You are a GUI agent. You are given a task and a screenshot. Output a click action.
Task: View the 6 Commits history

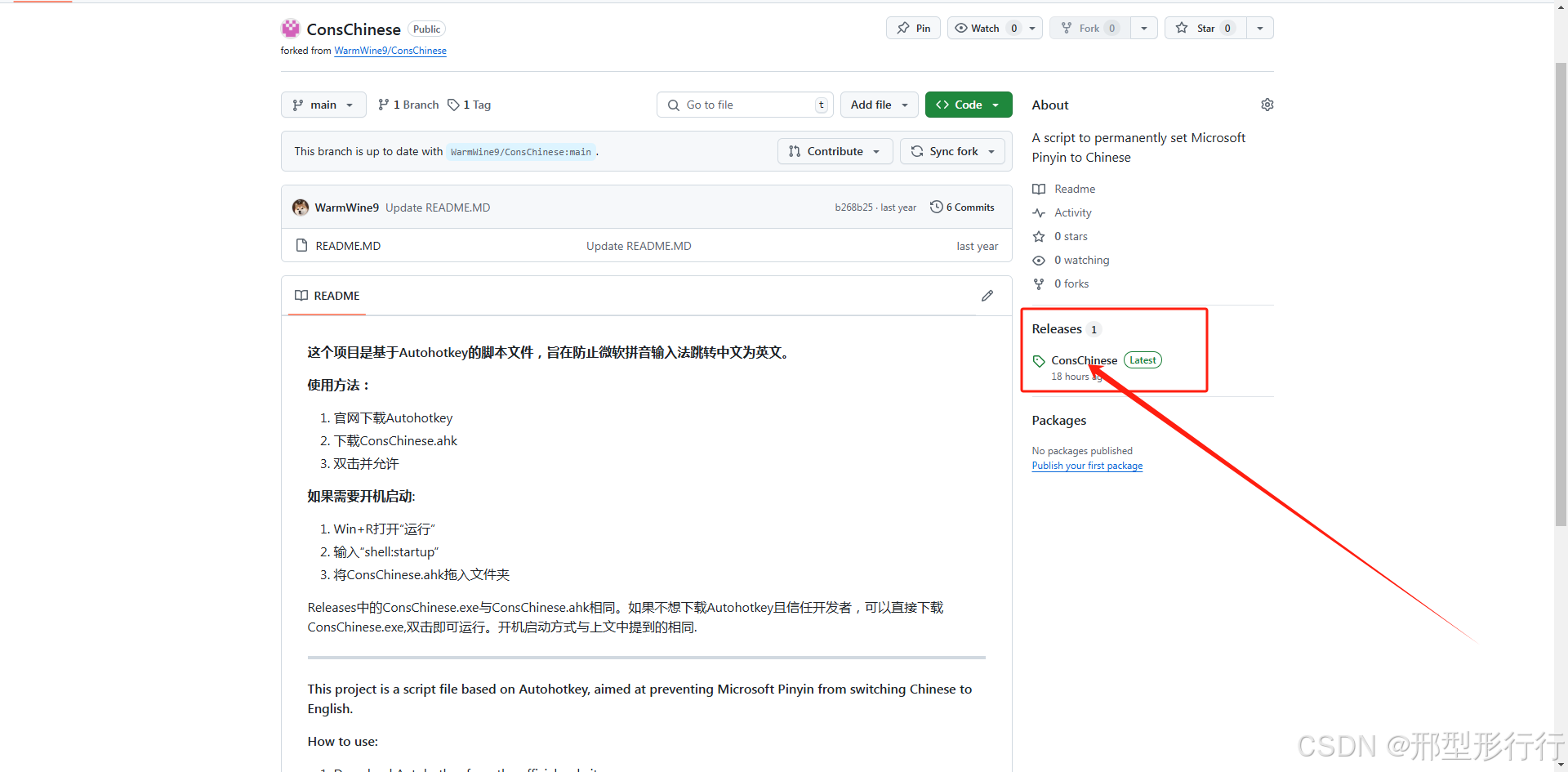[963, 208]
